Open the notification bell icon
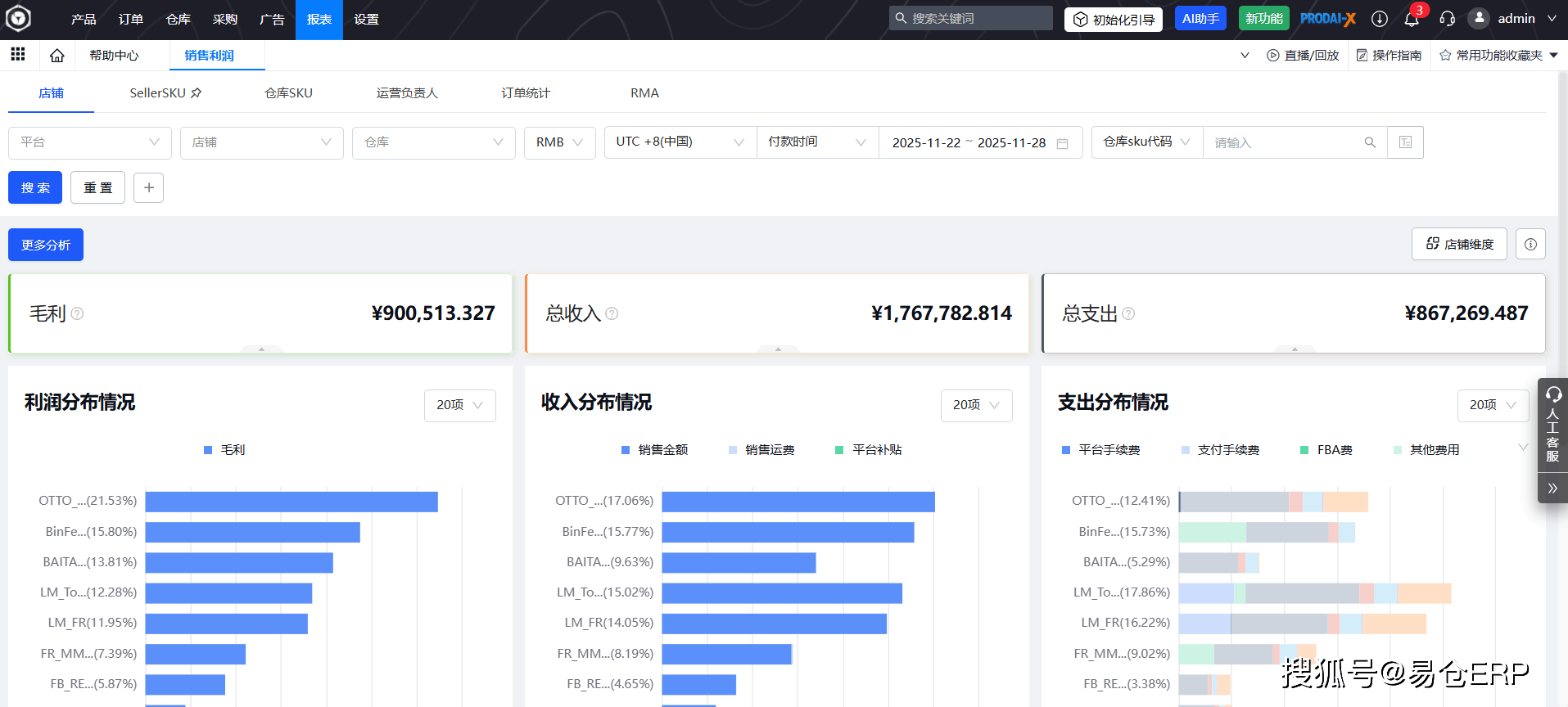The height and width of the screenshot is (707, 1568). [x=1412, y=19]
